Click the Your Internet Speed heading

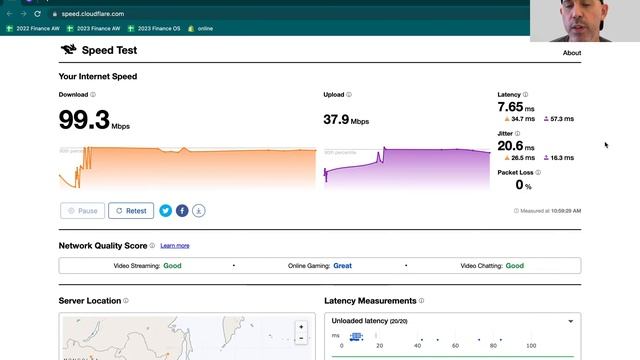coord(98,76)
